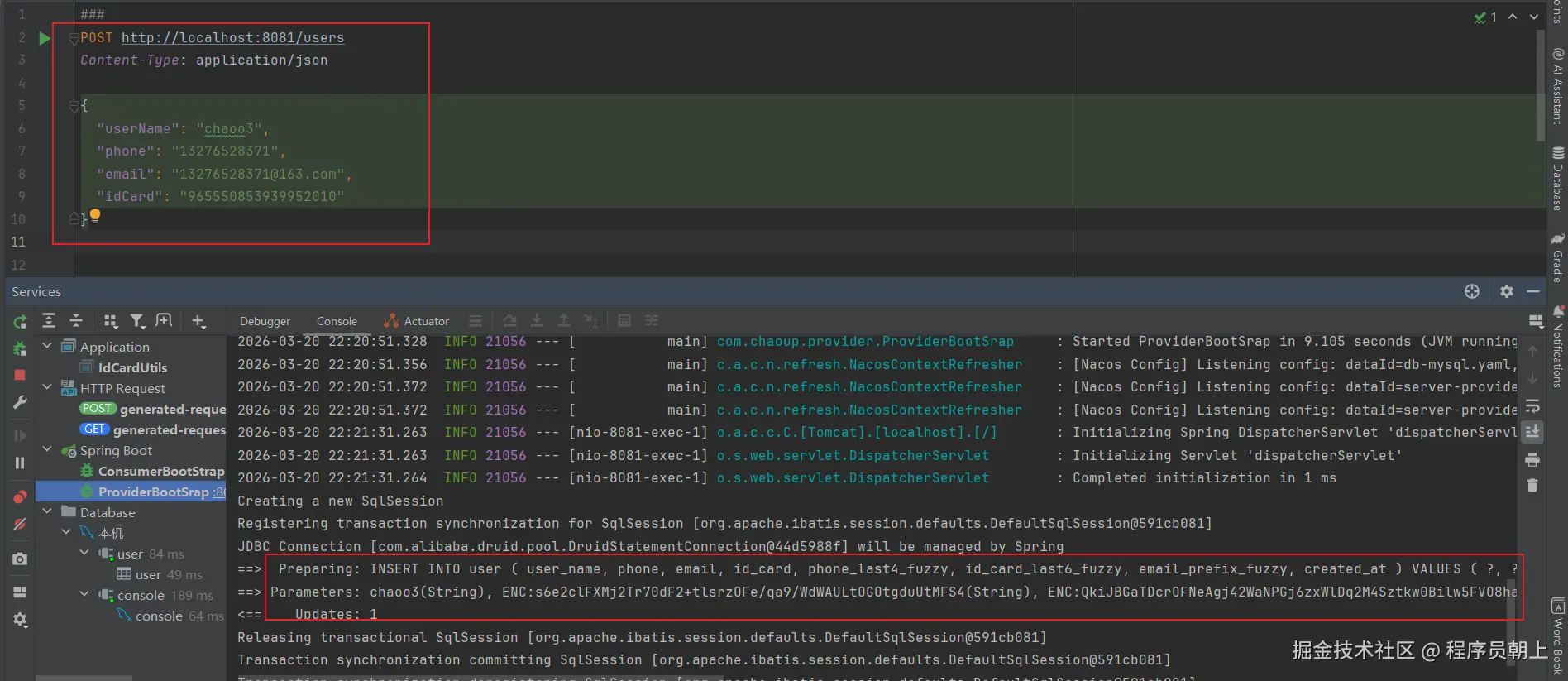Screen dimensions: 1568x681
Task: Resume program execution
Action: tap(20, 435)
